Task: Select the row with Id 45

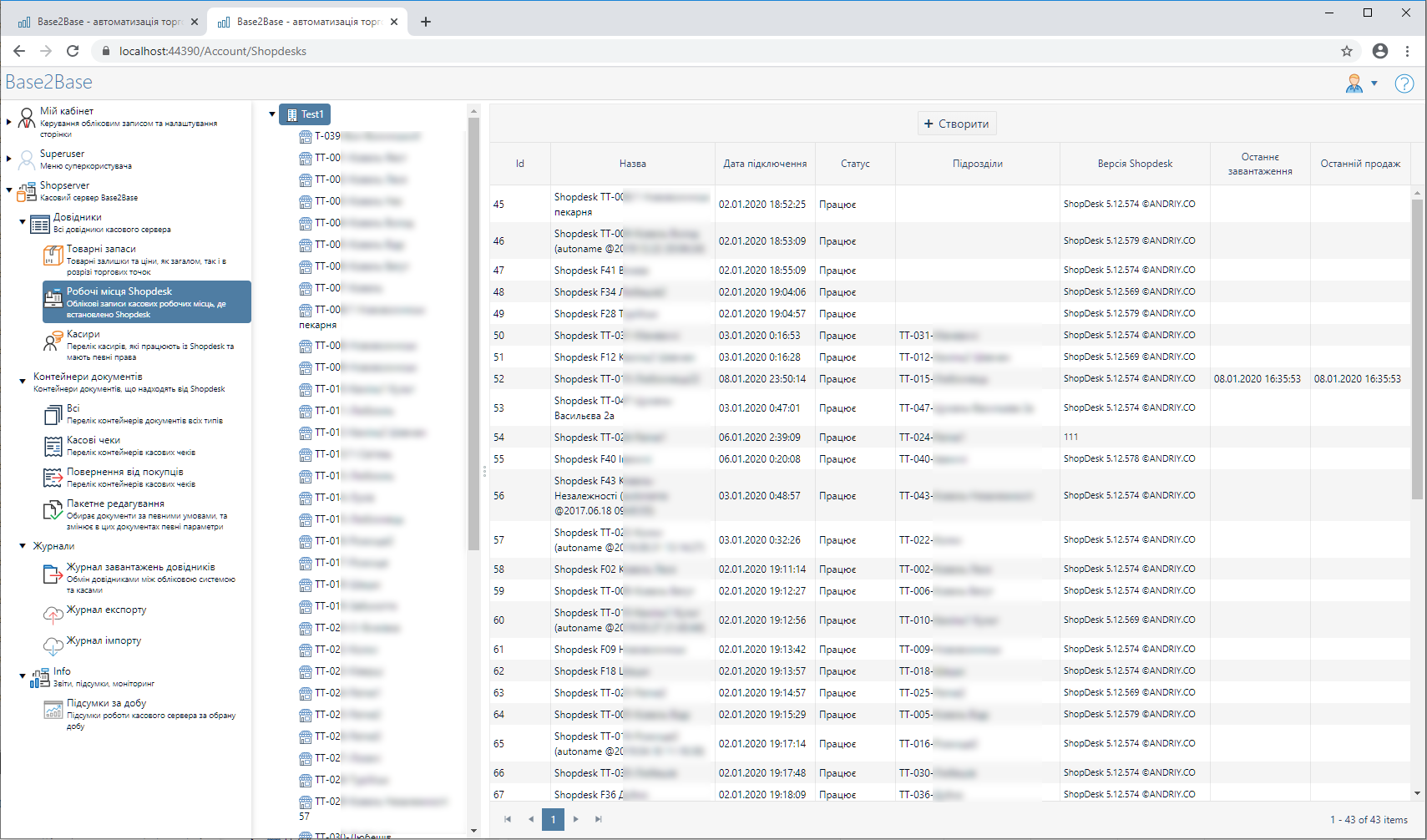Action: 950,205
